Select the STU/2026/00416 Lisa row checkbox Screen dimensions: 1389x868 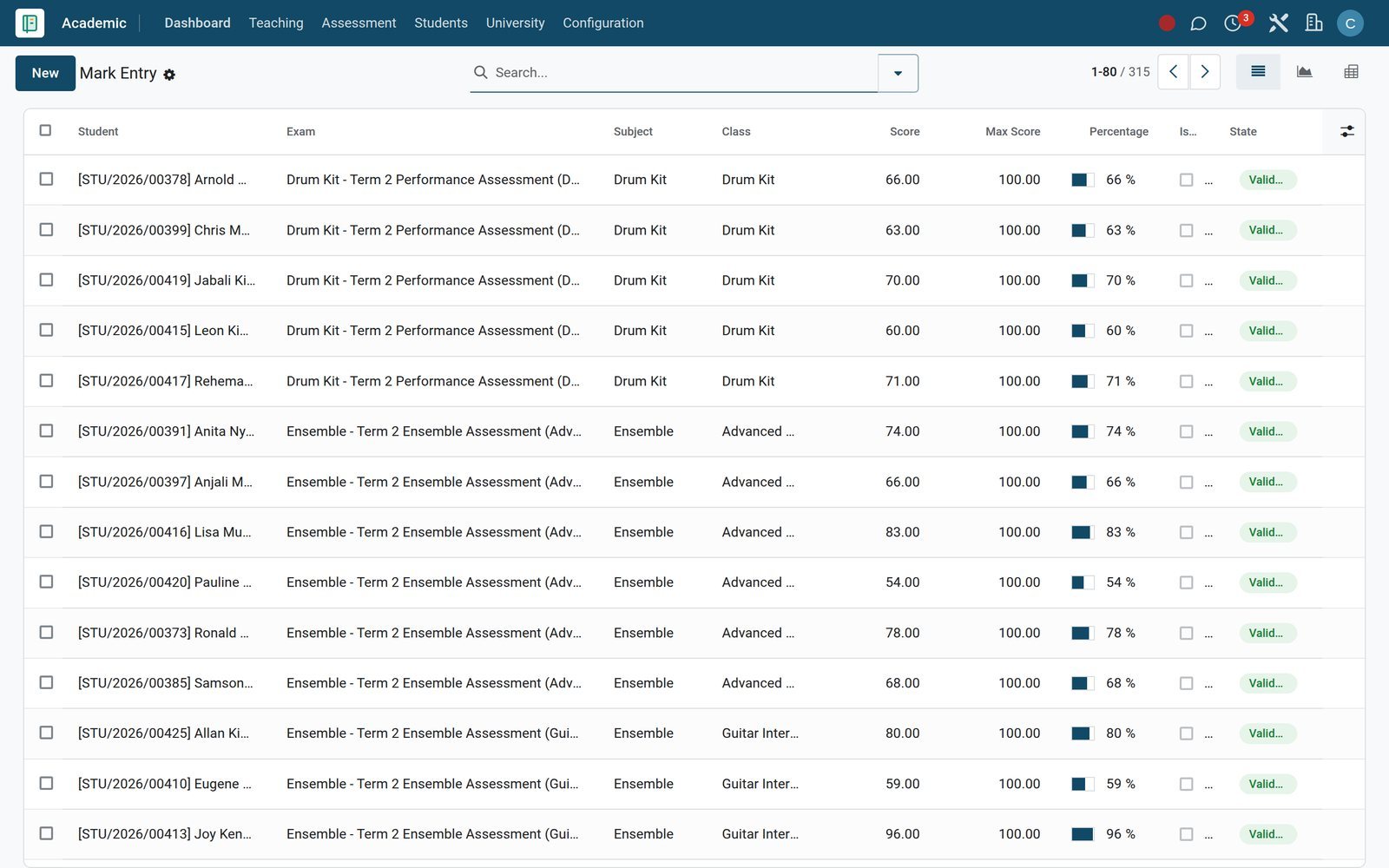coord(46,531)
